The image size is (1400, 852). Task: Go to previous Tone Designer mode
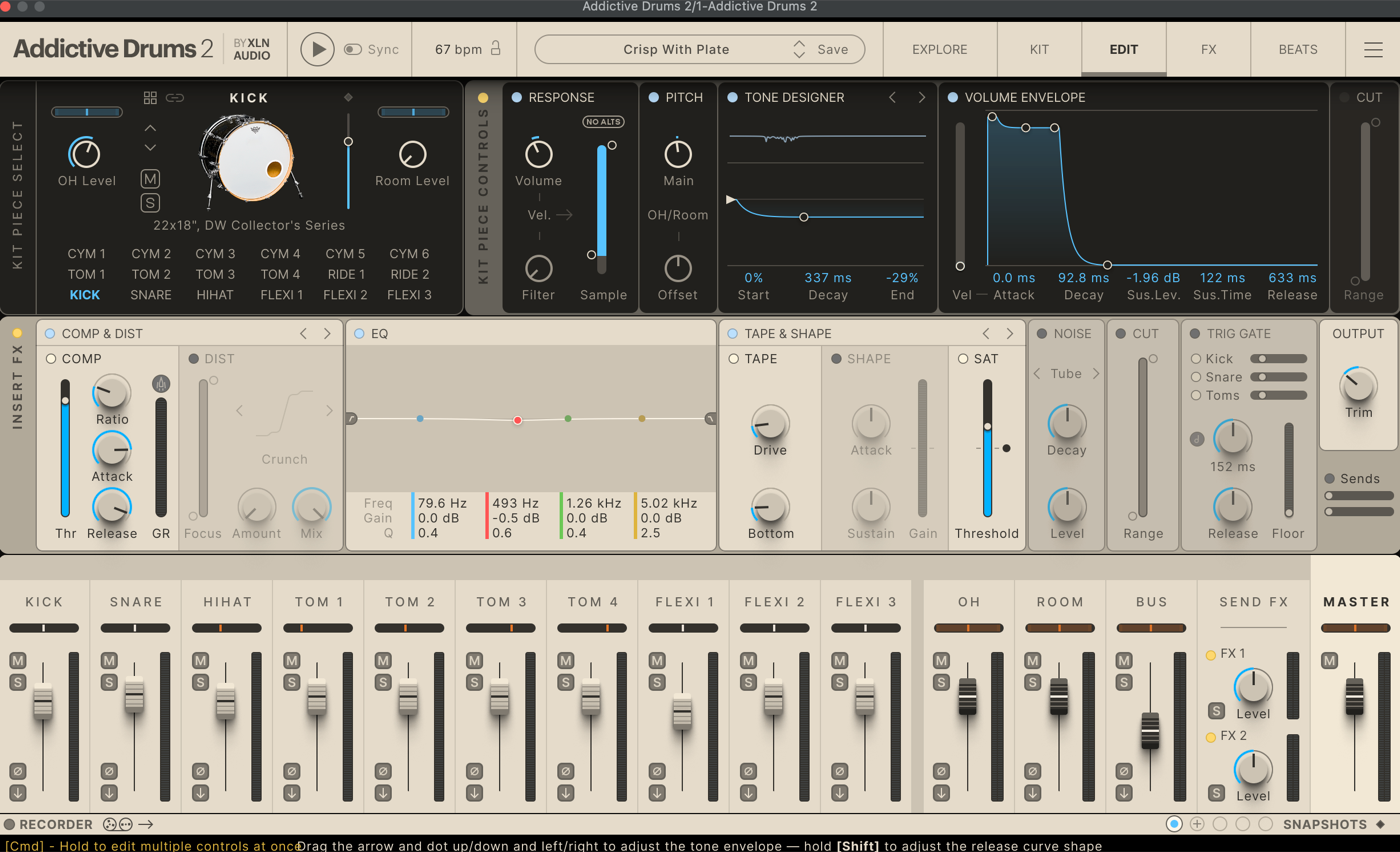point(893,97)
